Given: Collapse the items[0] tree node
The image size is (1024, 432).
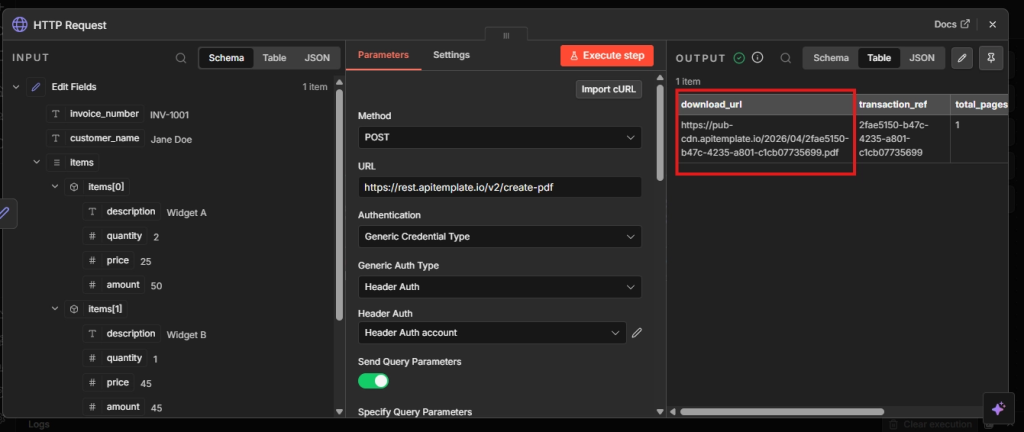Looking at the screenshot, I should pyautogui.click(x=56, y=187).
